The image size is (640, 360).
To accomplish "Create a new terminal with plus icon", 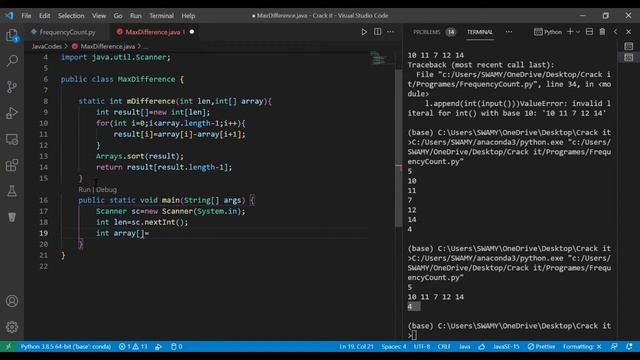I will 570,32.
